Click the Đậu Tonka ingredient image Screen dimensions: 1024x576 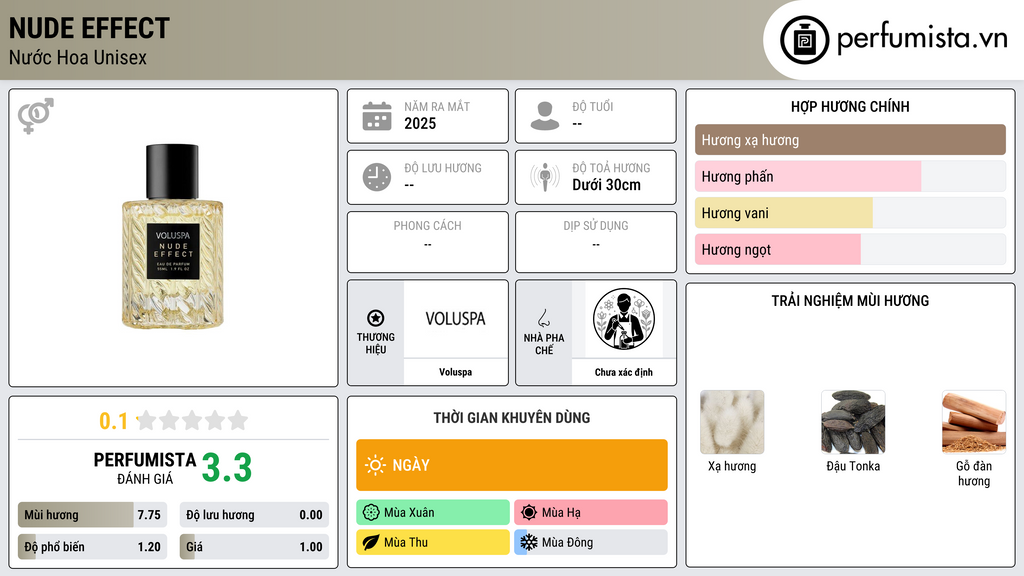click(x=853, y=422)
